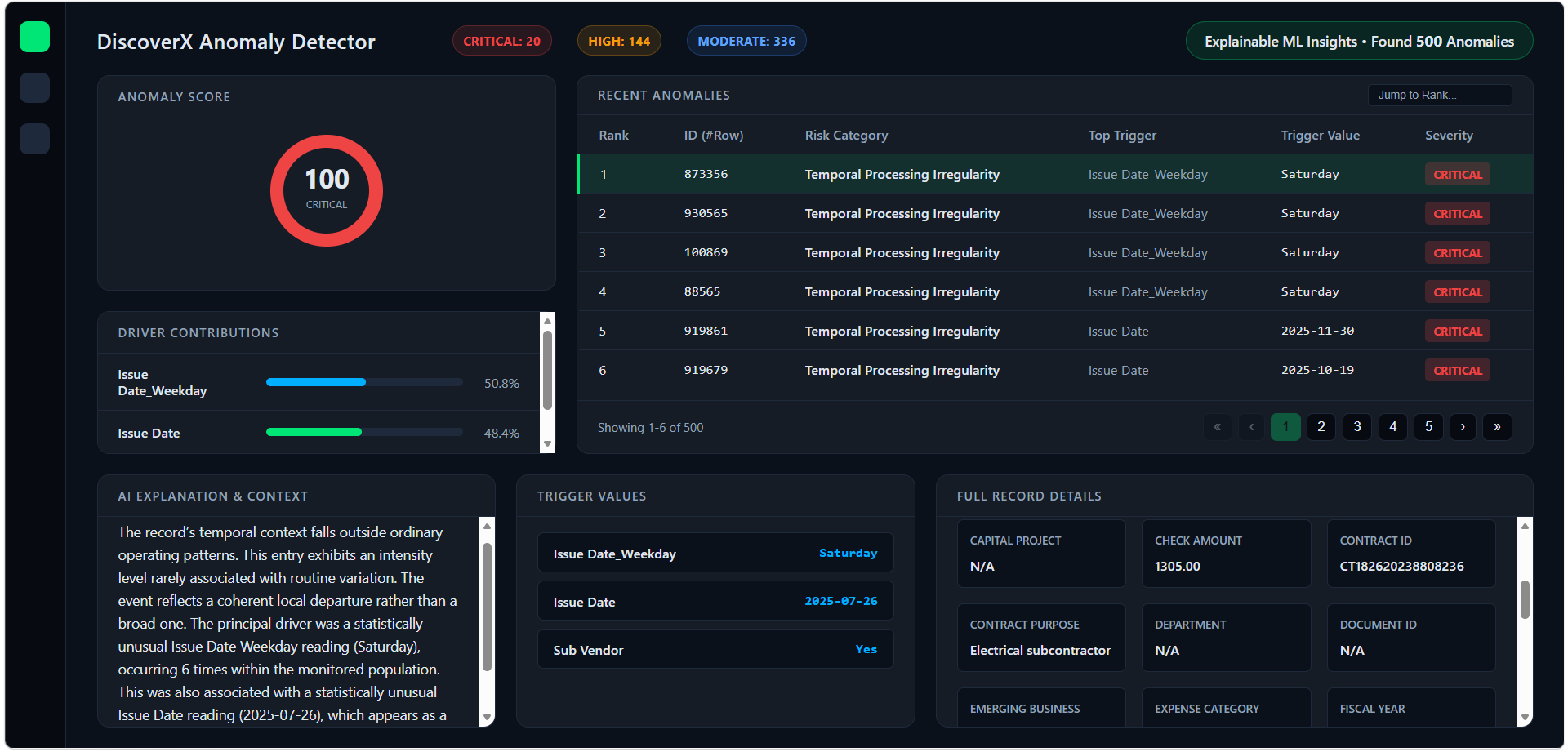The height and width of the screenshot is (752, 1568).
Task: Click scroll-up arrow in Full Record Details
Action: [x=1525, y=526]
